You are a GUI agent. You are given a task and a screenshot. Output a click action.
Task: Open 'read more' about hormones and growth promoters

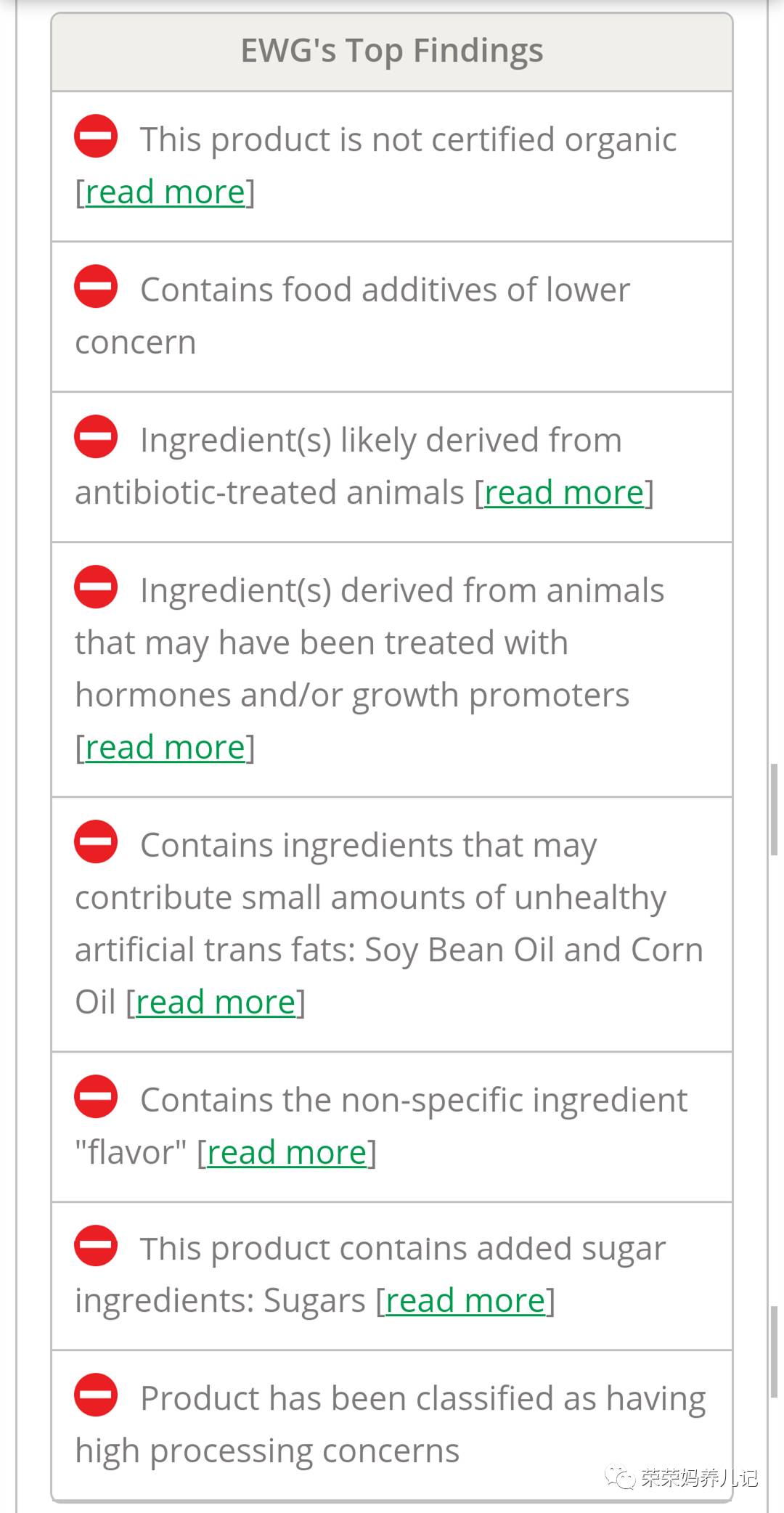(166, 748)
